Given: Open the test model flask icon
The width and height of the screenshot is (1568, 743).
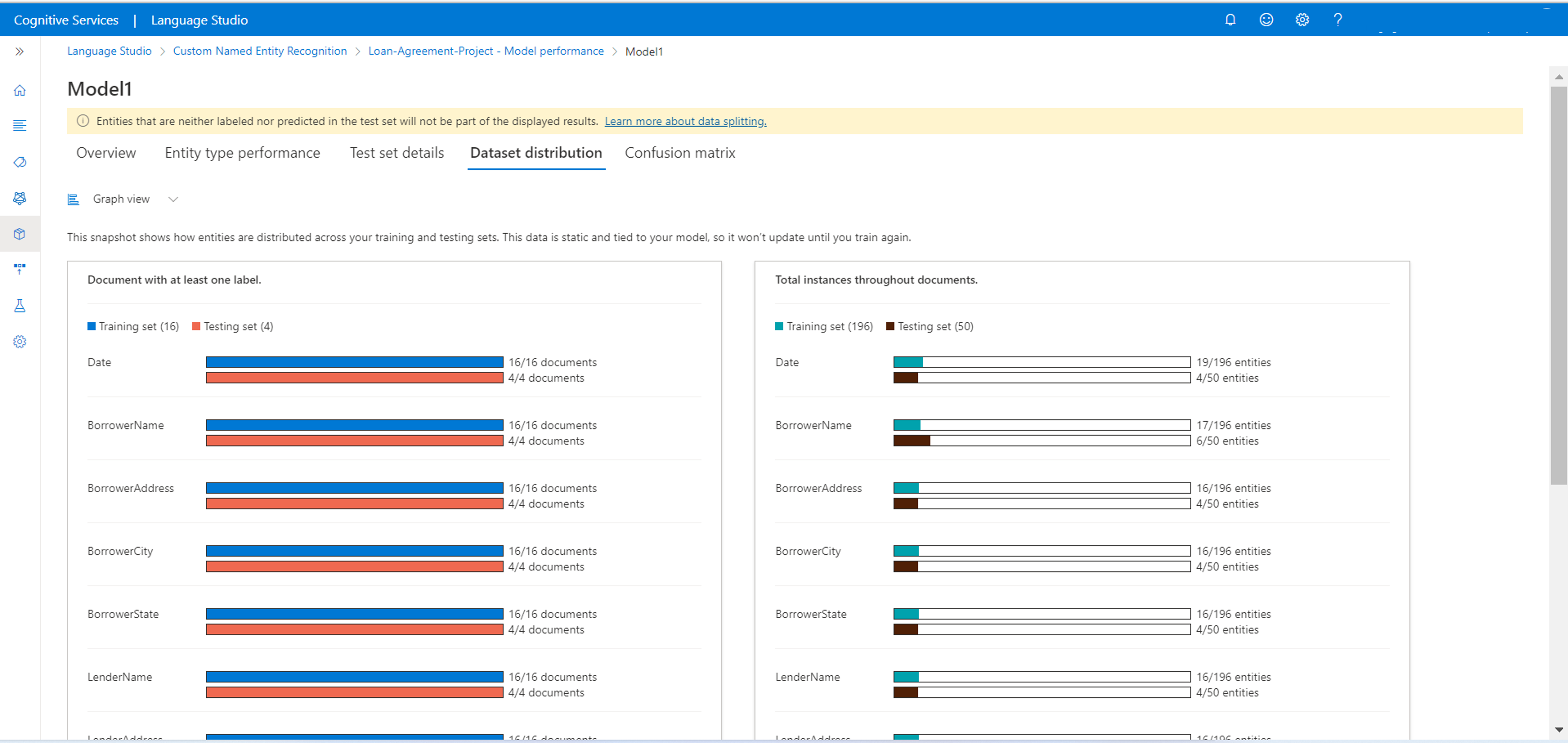Looking at the screenshot, I should point(20,305).
